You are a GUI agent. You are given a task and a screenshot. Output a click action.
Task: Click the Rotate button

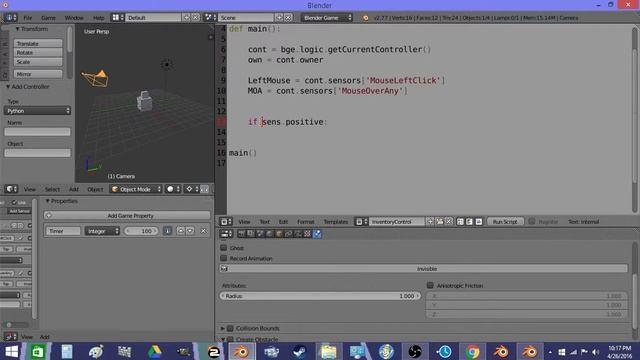[x=38, y=53]
